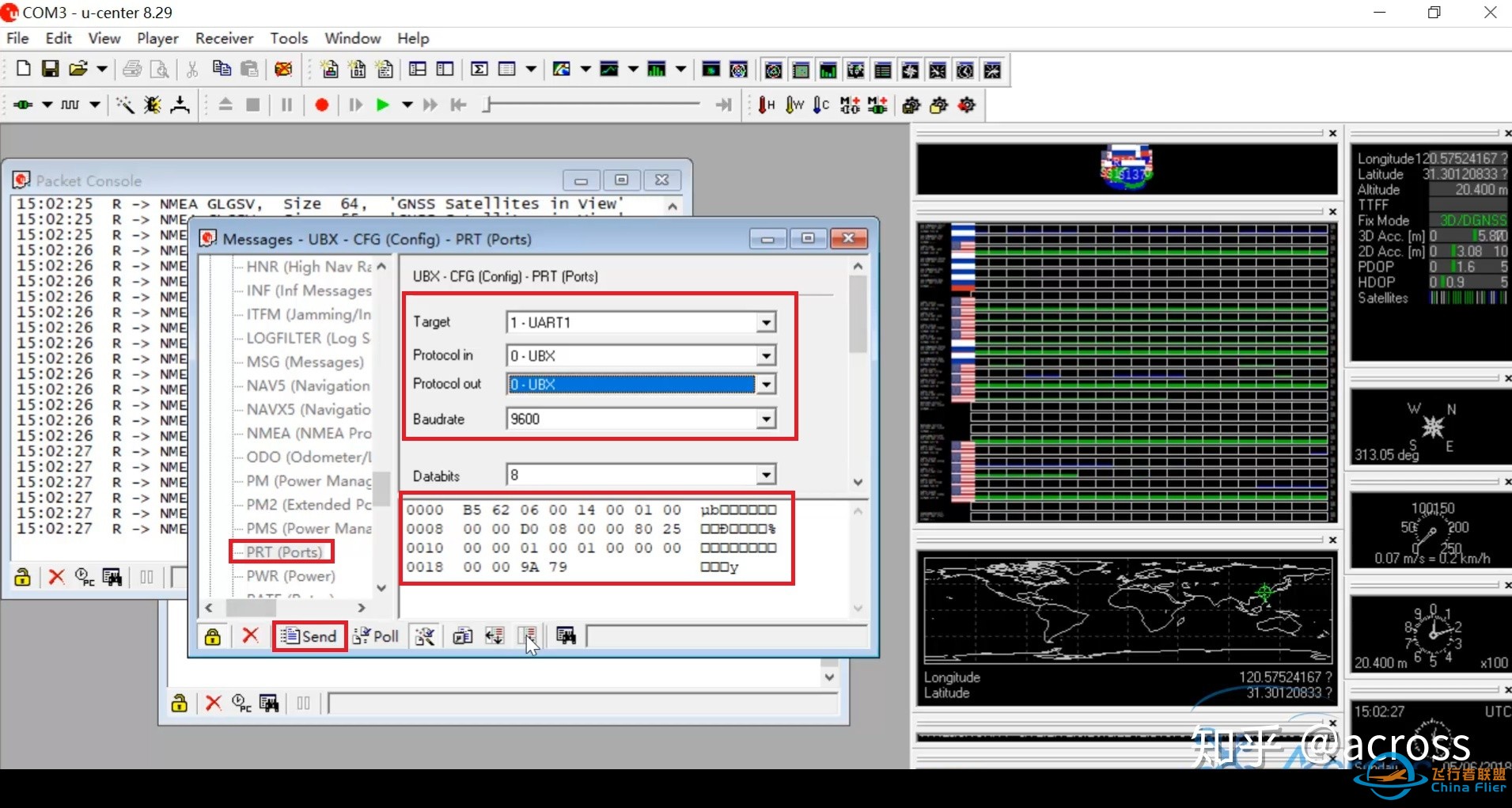
Task: Open the baudrate waveform dropdown arrow
Action: pos(94,104)
